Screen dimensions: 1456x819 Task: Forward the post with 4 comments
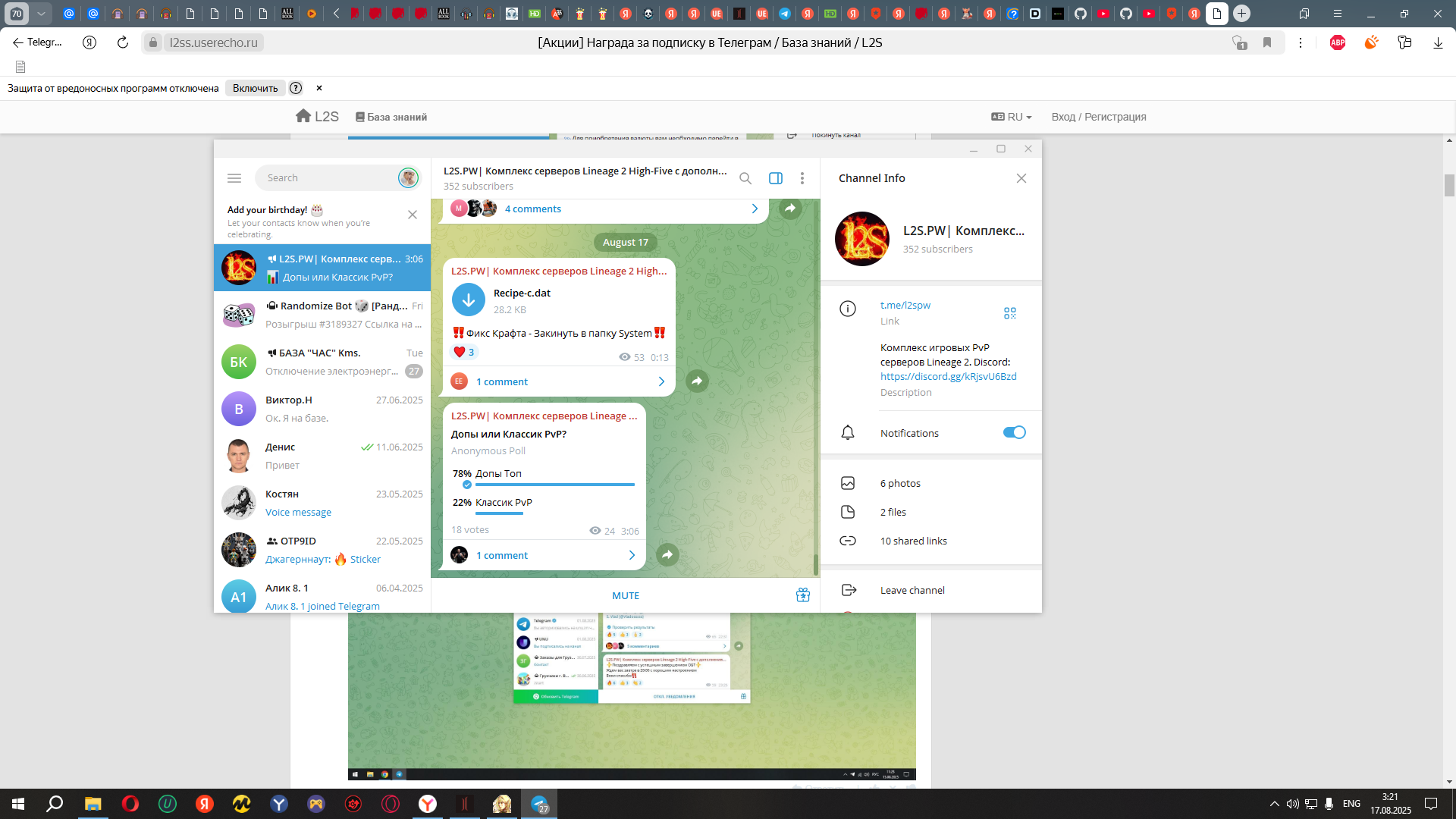pyautogui.click(x=790, y=209)
